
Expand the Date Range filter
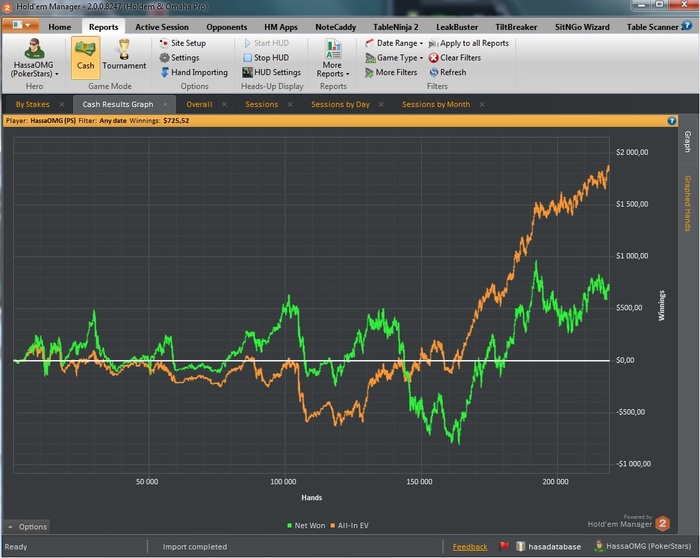pos(399,43)
